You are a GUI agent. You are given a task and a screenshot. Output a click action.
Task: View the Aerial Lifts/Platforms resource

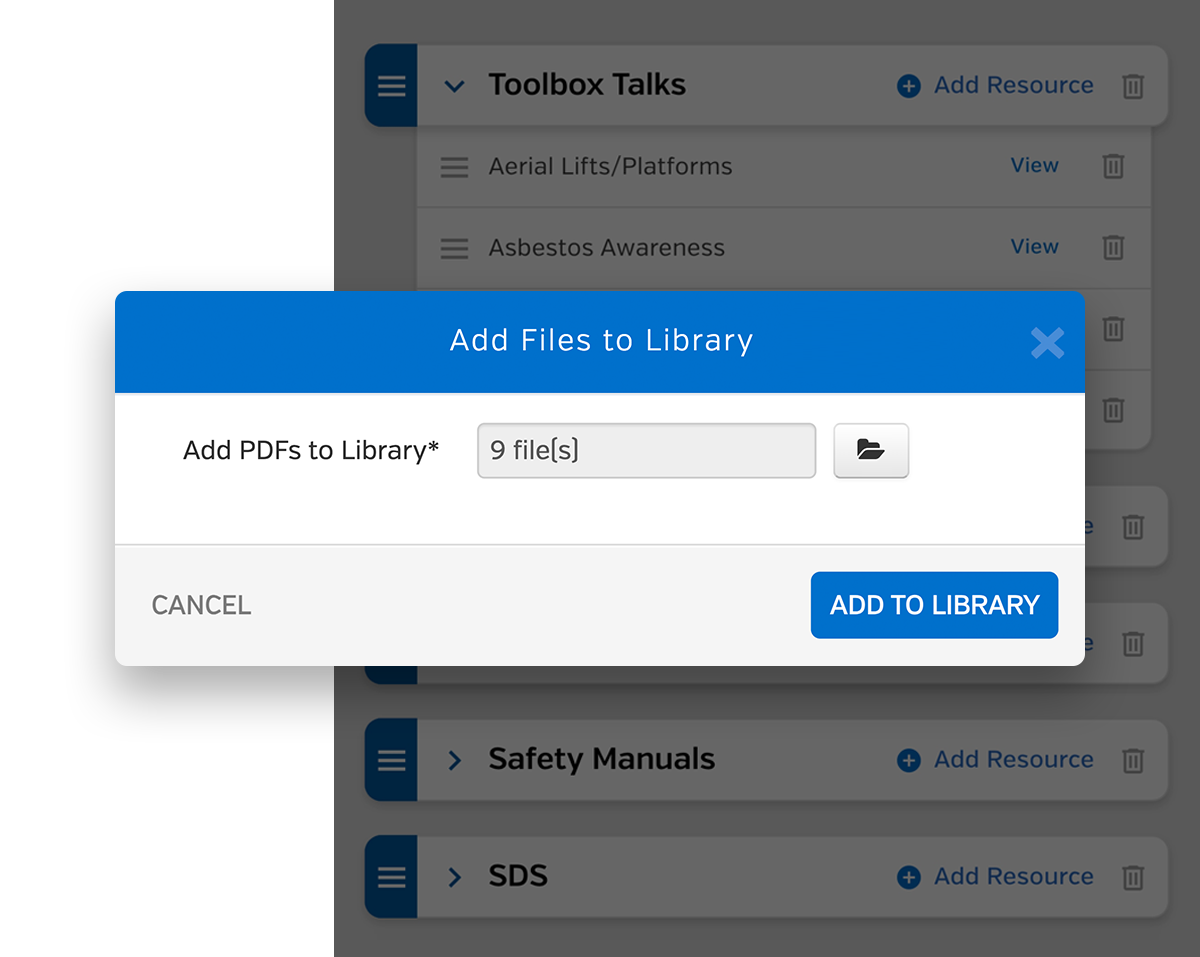pyautogui.click(x=1034, y=166)
